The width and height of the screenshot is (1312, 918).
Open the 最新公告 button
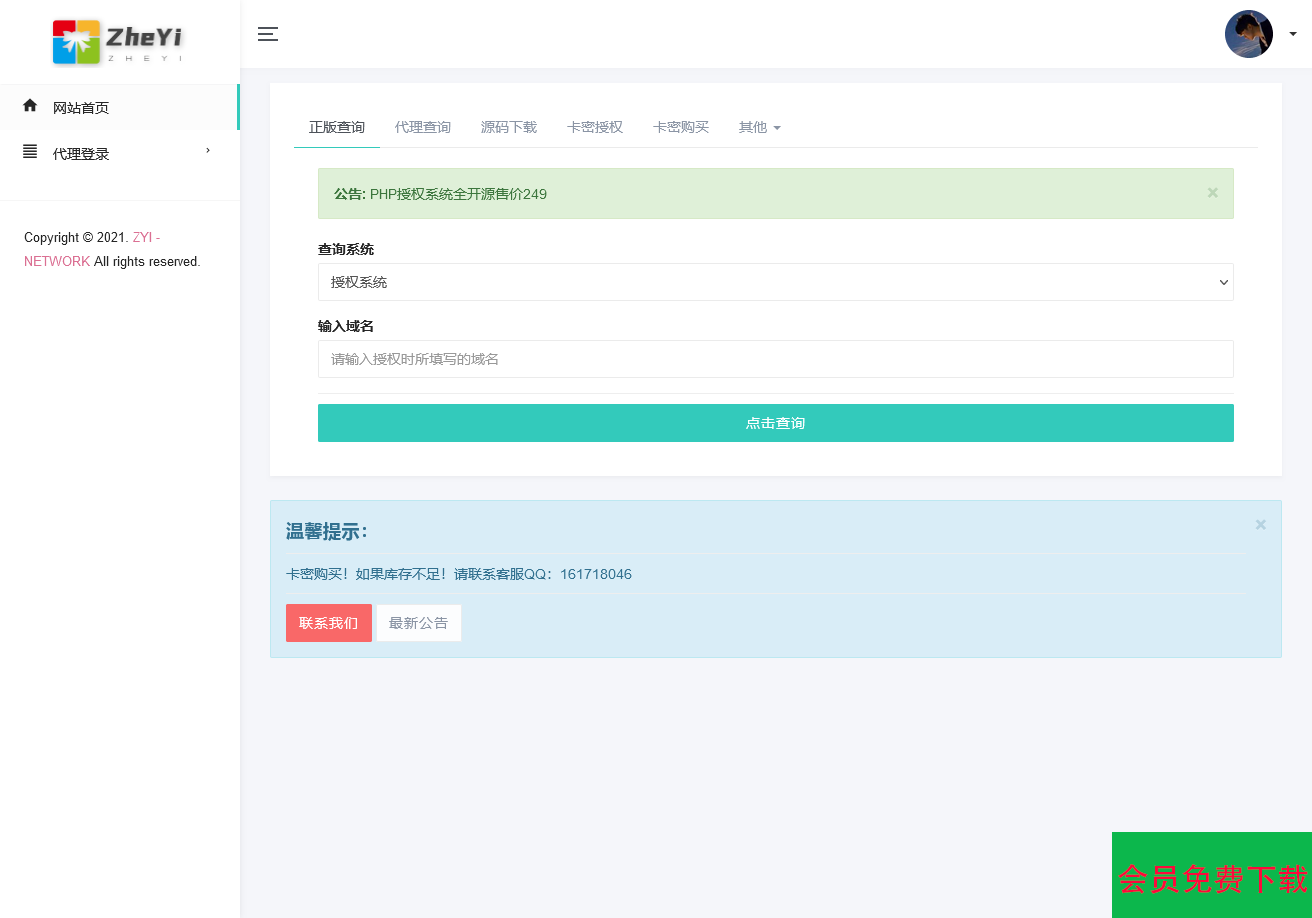418,623
